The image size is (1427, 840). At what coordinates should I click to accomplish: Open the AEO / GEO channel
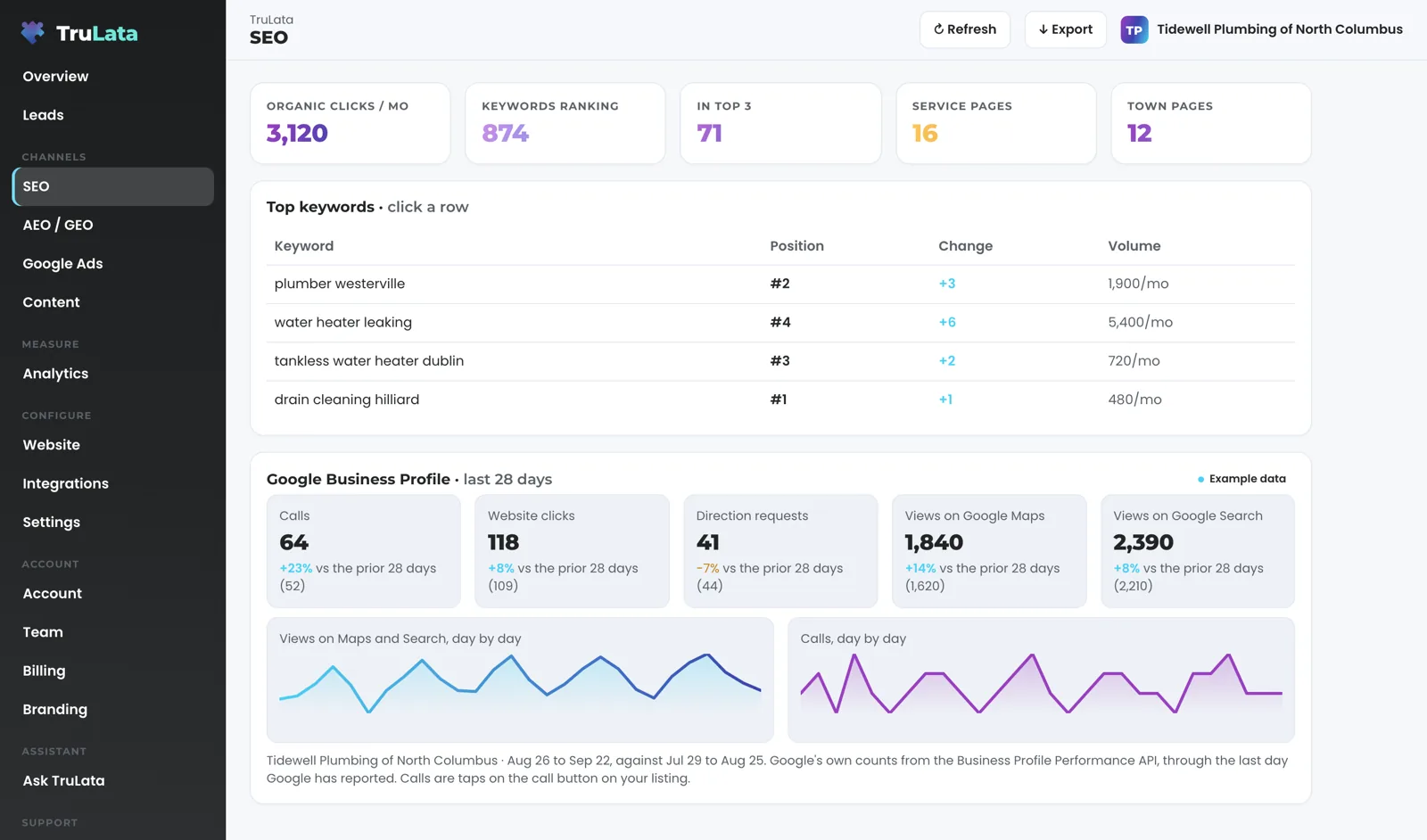click(113, 225)
